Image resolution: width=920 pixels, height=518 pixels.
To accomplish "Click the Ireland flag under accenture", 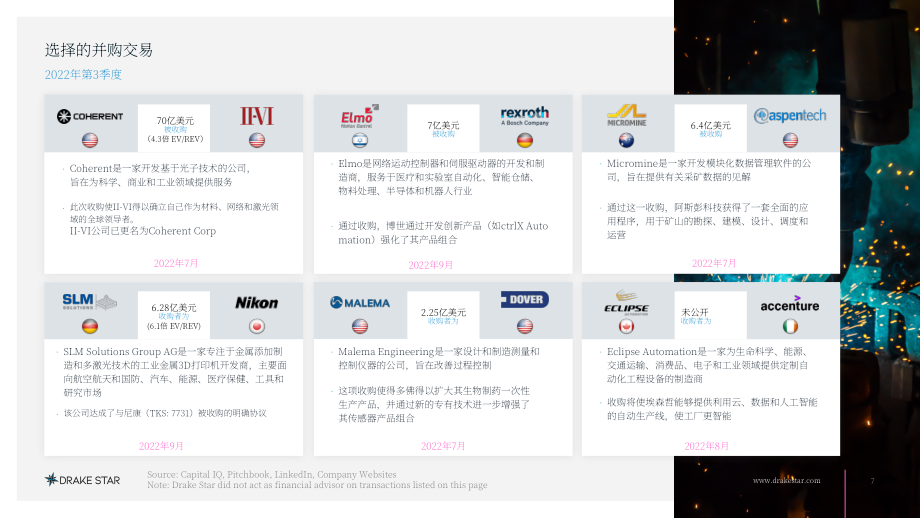I will tap(790, 326).
